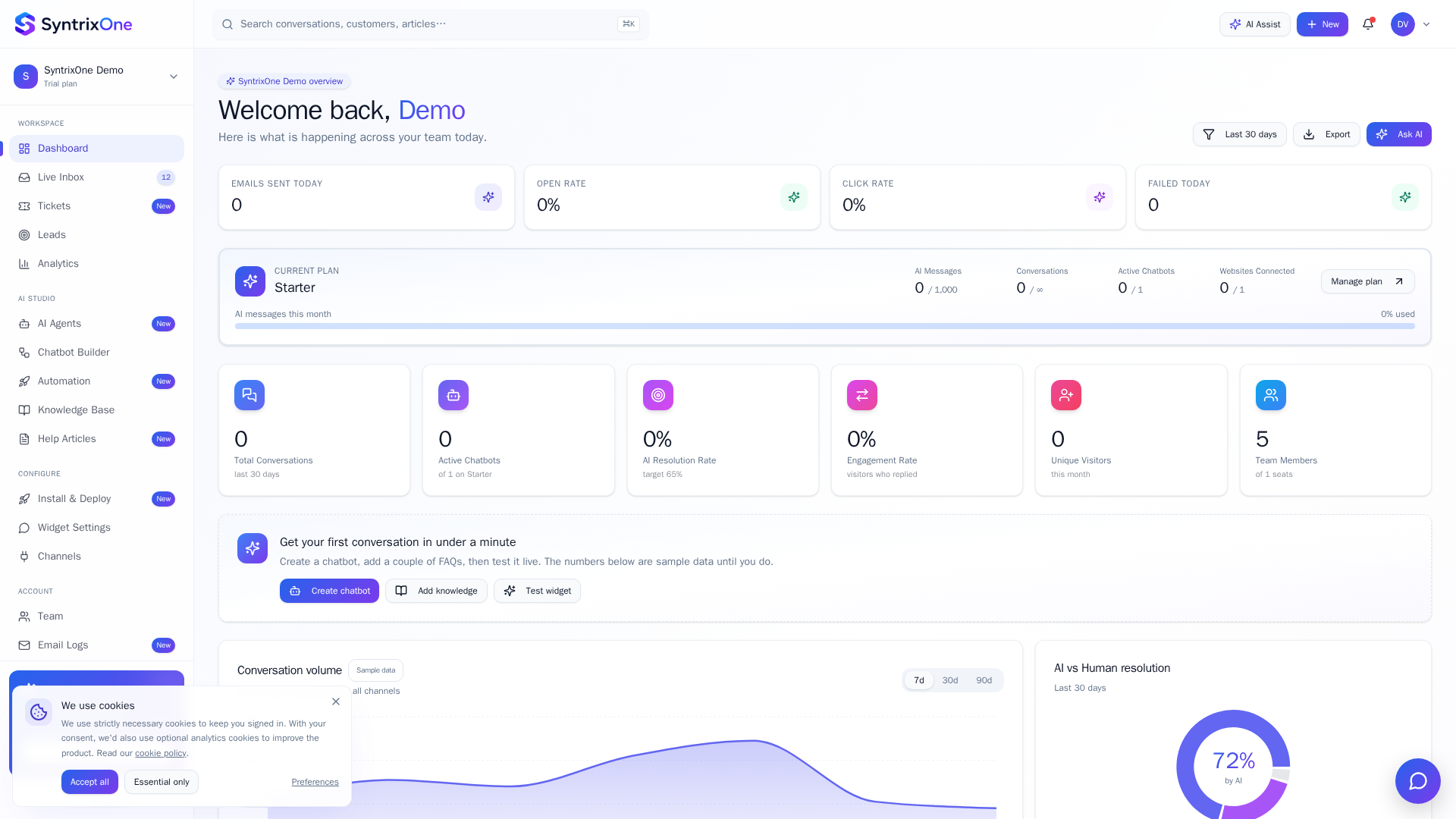Click the AI messages usage progress bar
This screenshot has width=1456, height=819.
[x=825, y=326]
